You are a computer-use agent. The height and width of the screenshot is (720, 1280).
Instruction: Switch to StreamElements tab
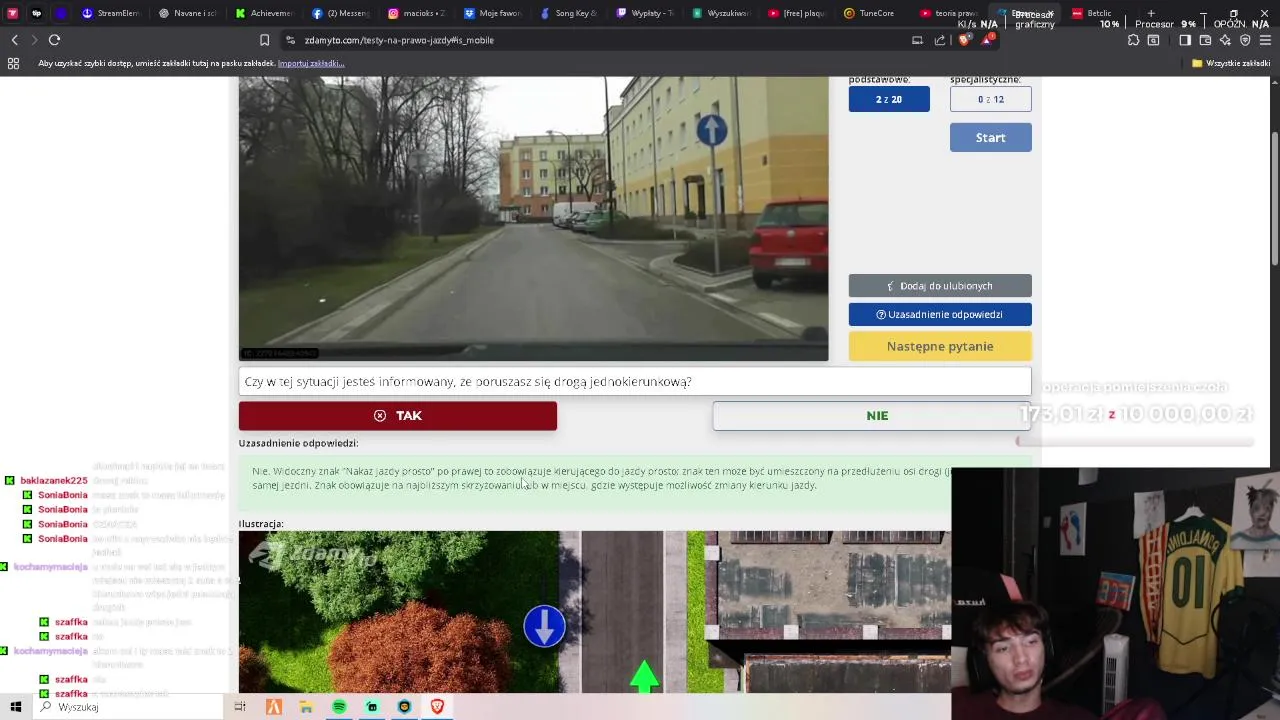110,13
